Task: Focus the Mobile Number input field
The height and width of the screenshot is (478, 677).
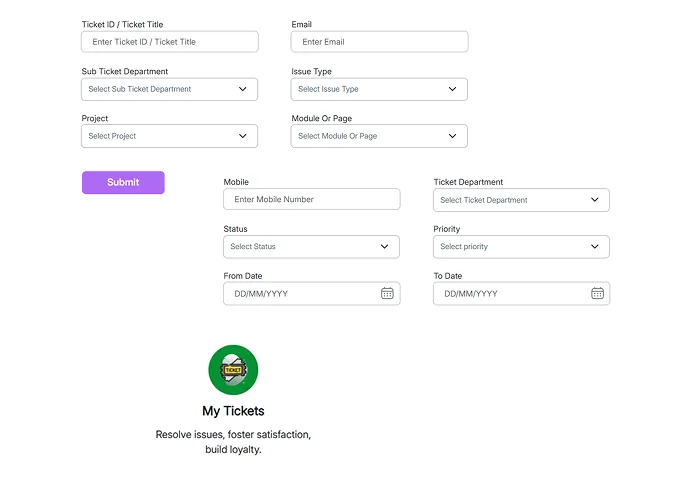Action: point(311,199)
